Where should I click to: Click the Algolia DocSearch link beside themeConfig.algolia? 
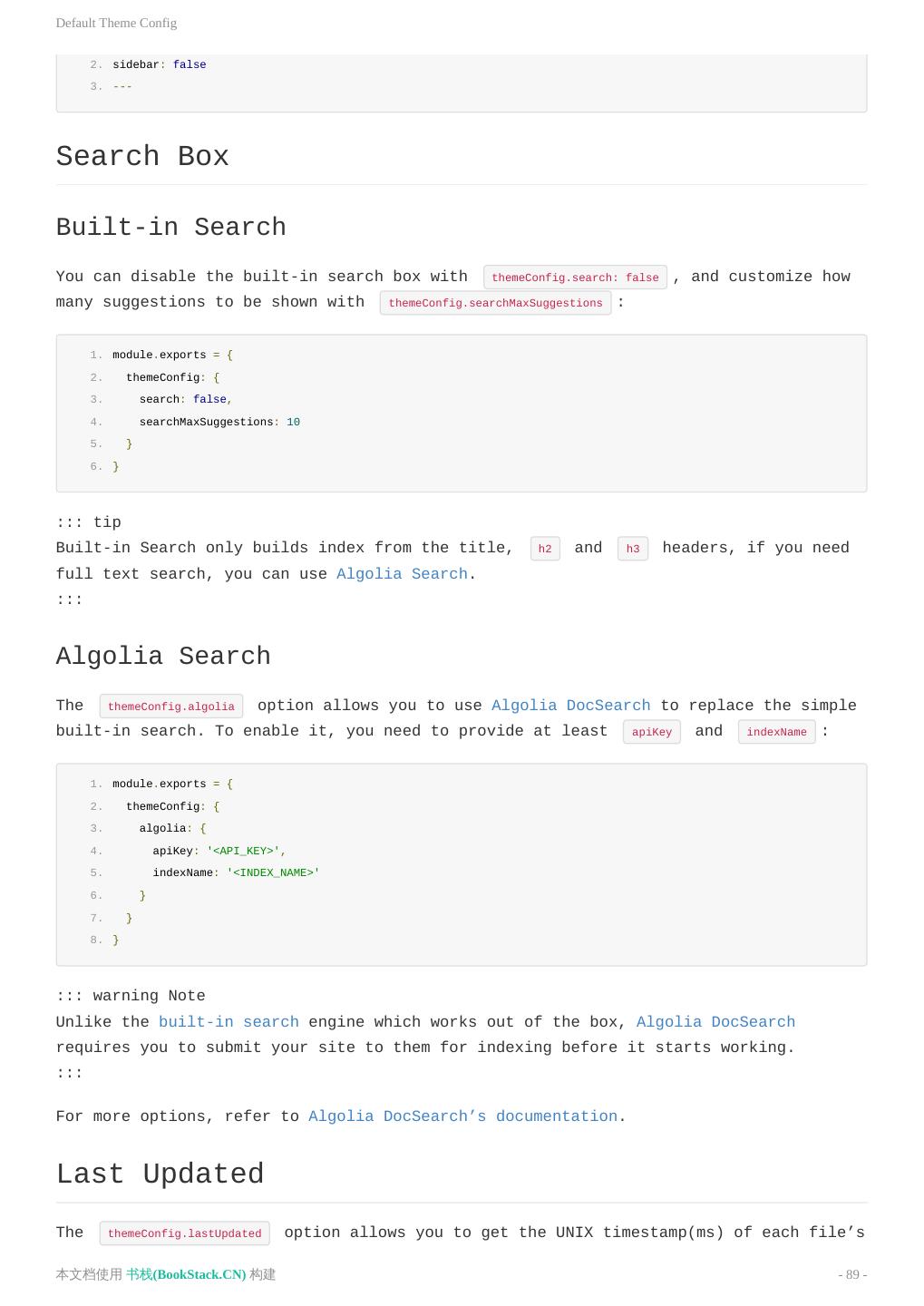570,706
